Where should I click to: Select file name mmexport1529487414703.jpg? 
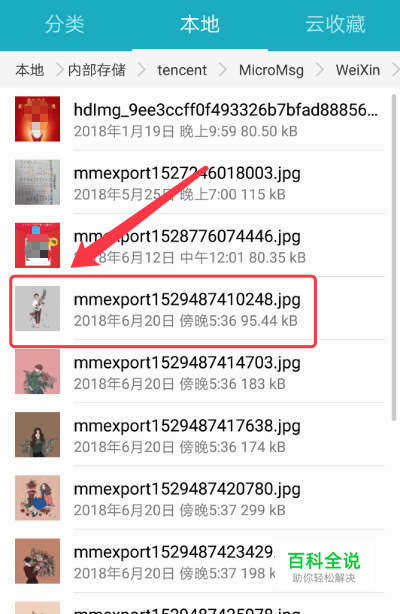(187, 363)
